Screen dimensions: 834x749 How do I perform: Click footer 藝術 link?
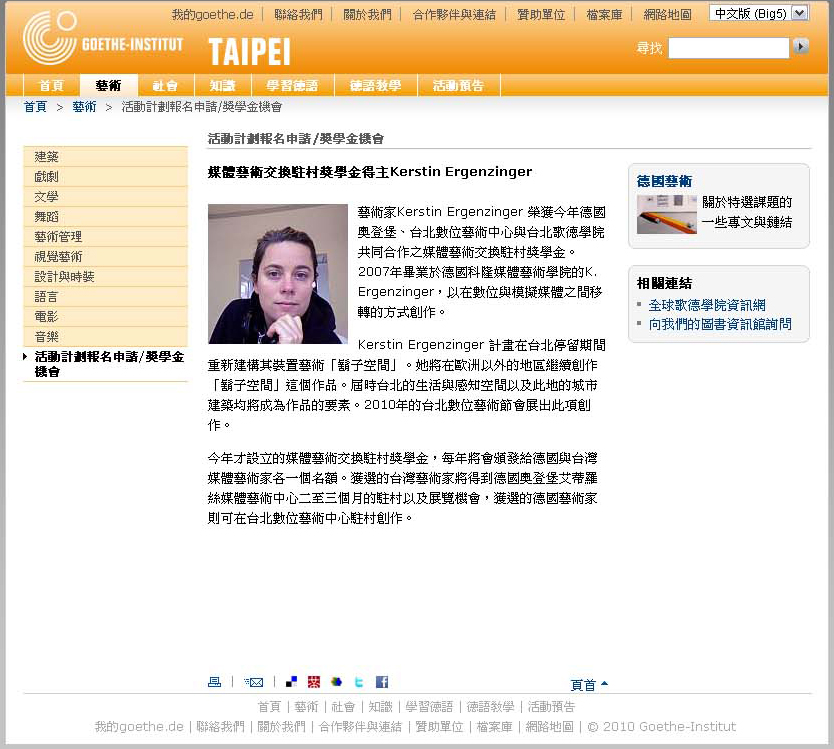tap(306, 707)
